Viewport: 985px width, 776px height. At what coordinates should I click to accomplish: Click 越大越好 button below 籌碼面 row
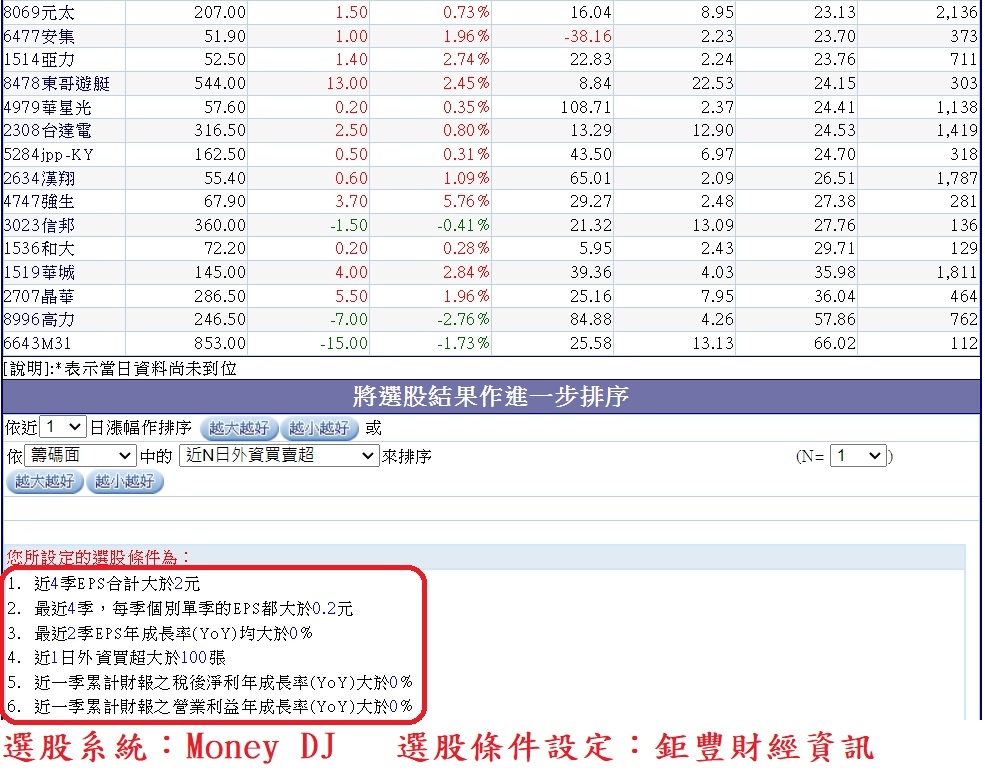(x=45, y=482)
